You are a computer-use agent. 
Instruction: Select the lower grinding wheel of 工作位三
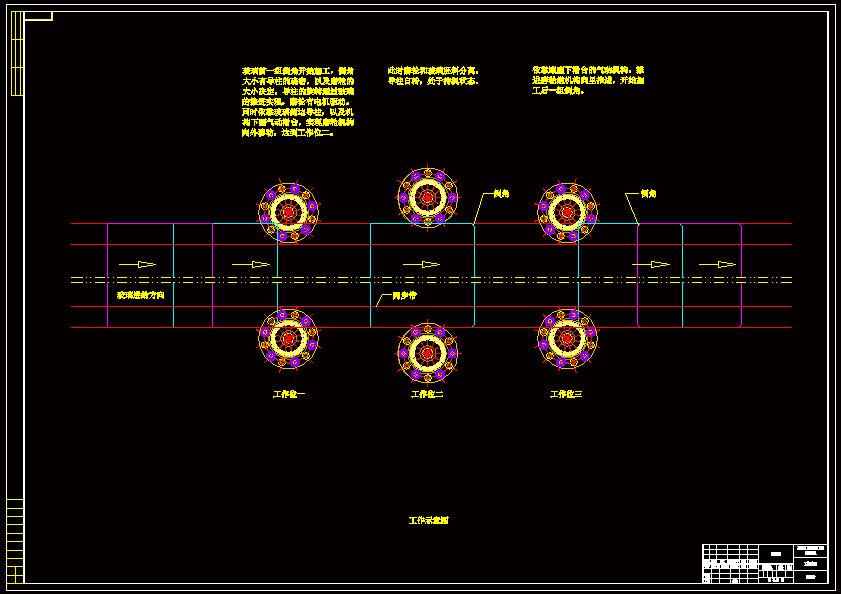click(567, 339)
